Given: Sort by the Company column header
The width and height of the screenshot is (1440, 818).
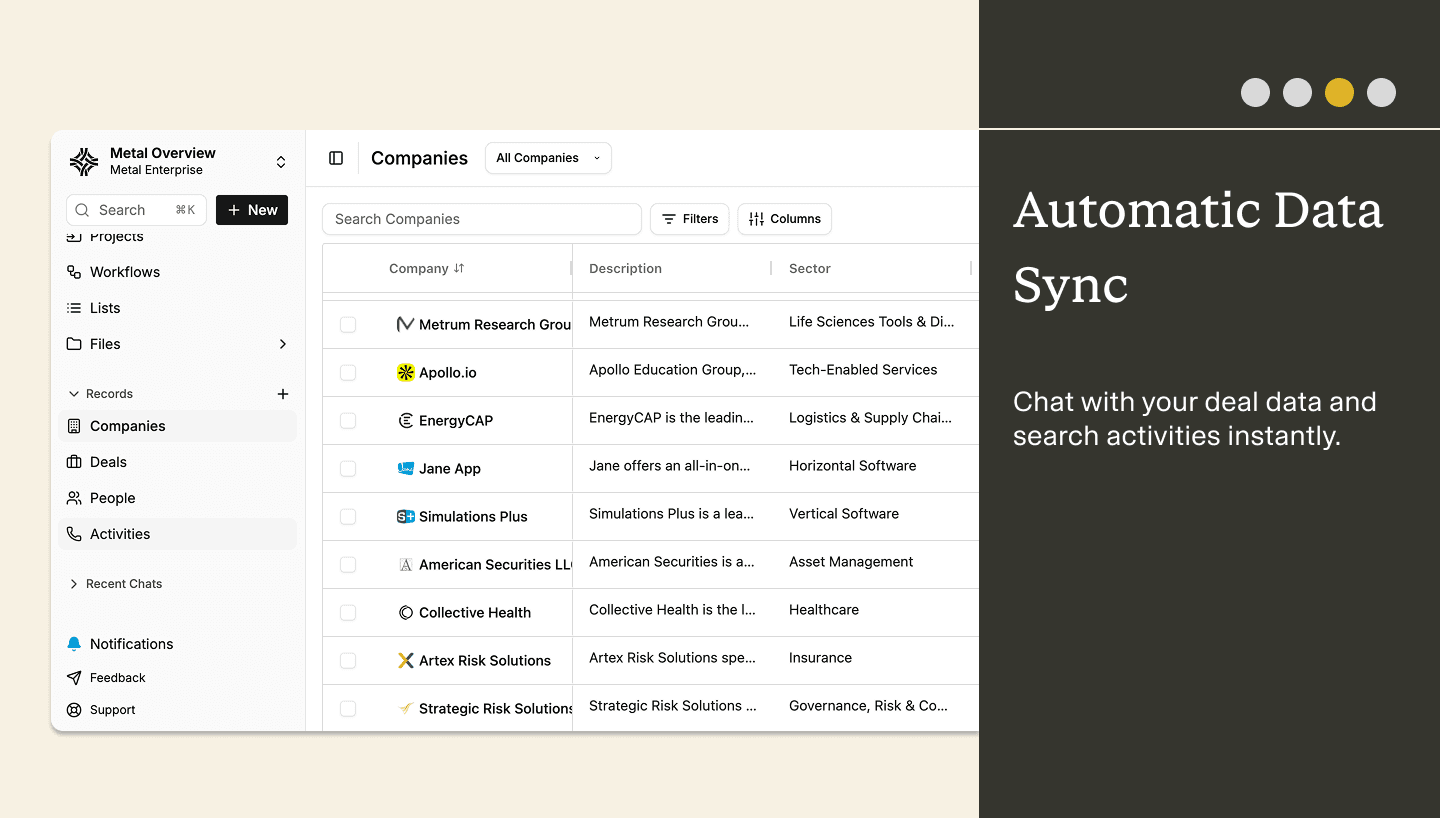Looking at the screenshot, I should click(x=427, y=268).
